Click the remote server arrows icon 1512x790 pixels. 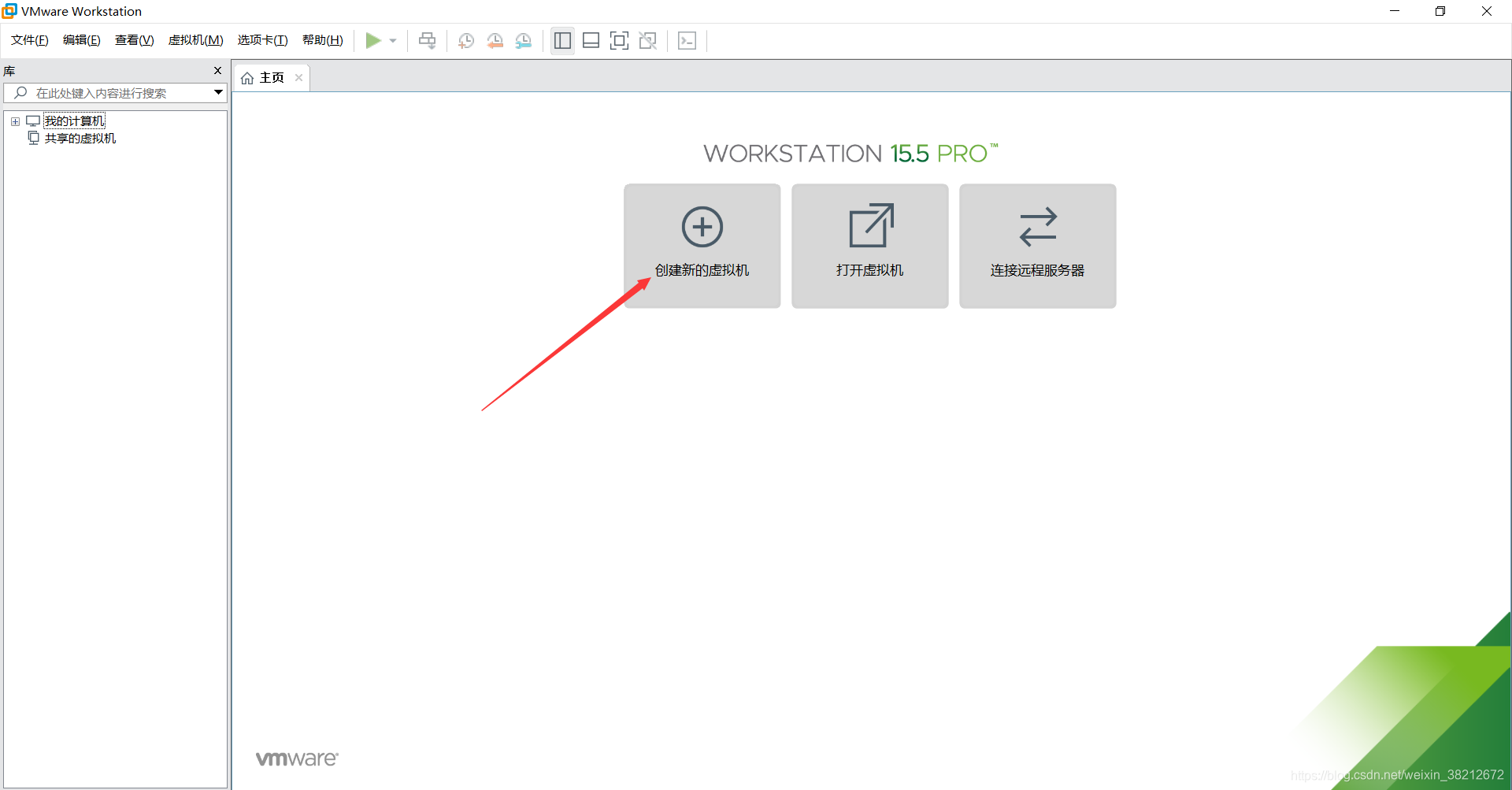(x=1038, y=227)
